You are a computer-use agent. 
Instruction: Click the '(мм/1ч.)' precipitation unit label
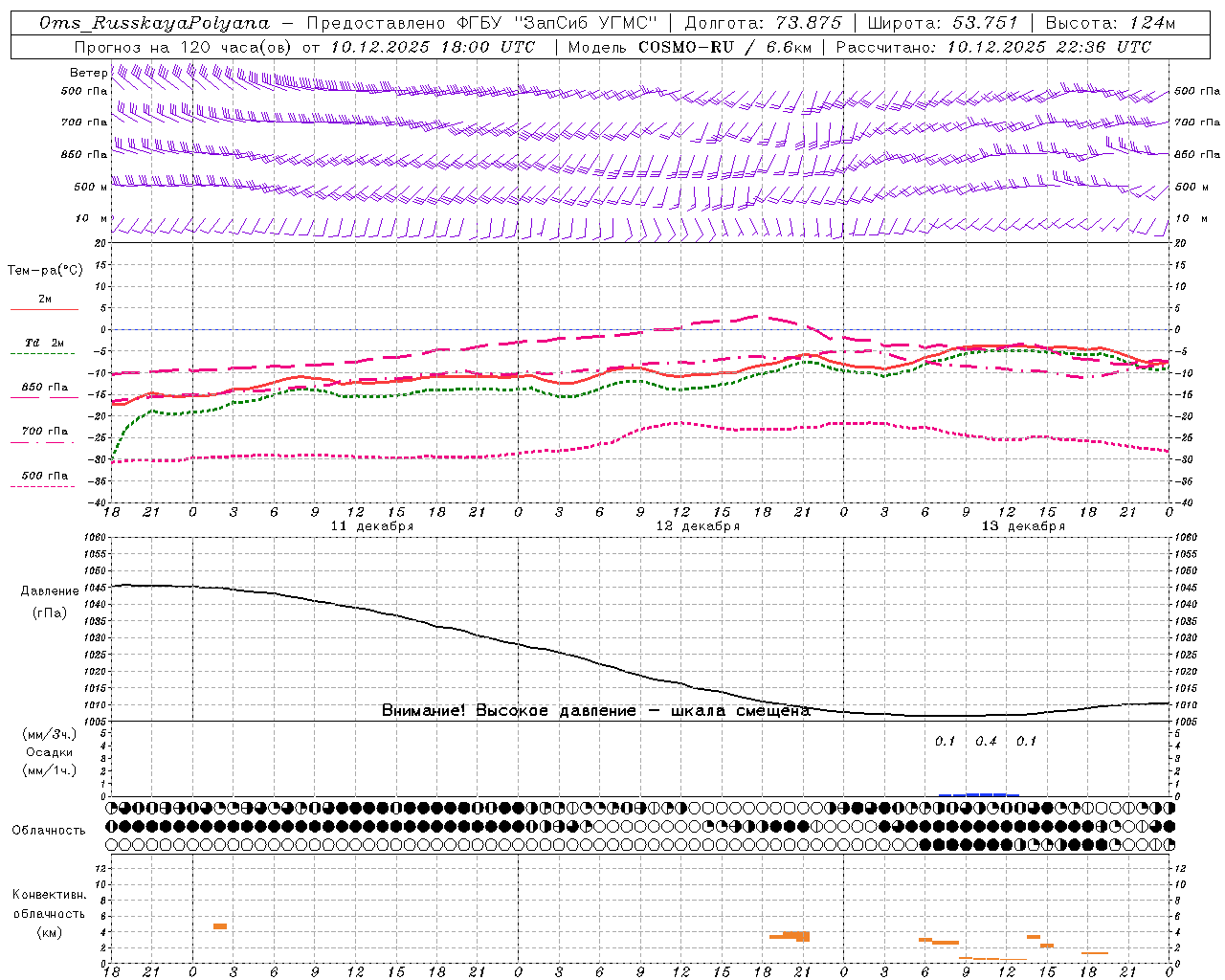coord(49,770)
